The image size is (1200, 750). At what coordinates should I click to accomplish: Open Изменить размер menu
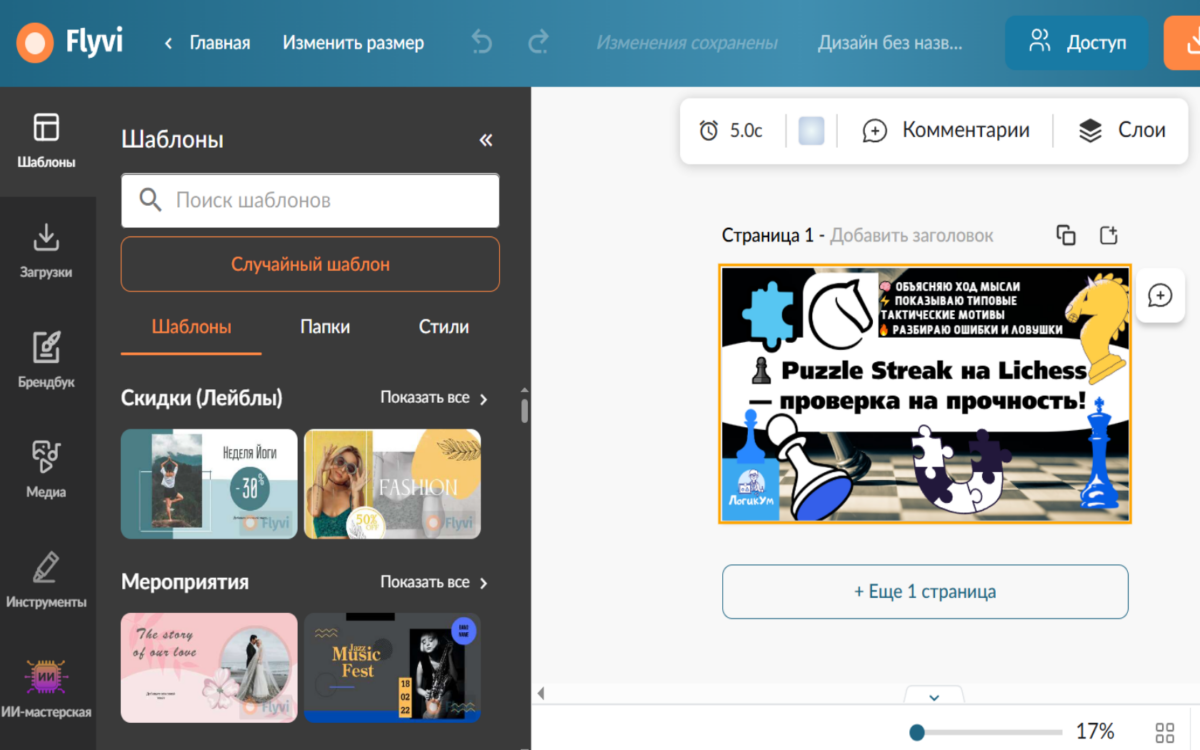pyautogui.click(x=353, y=43)
